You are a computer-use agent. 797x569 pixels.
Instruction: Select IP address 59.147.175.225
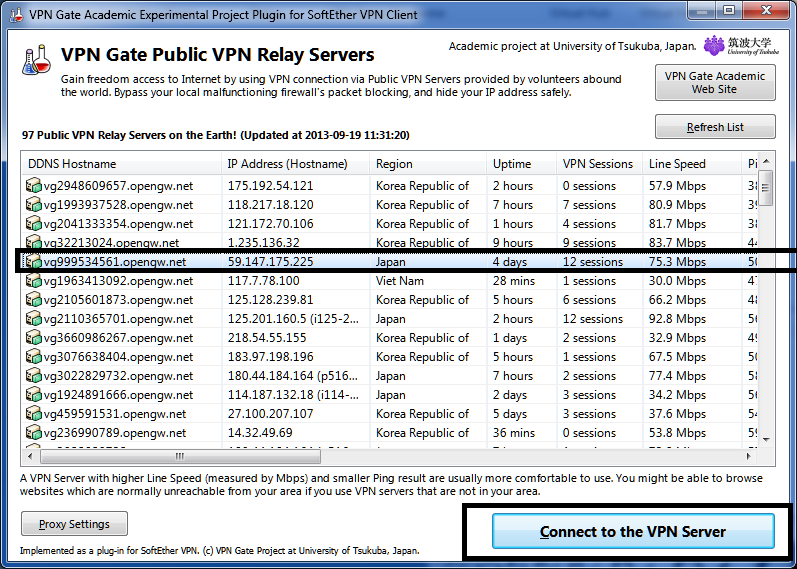pos(270,261)
